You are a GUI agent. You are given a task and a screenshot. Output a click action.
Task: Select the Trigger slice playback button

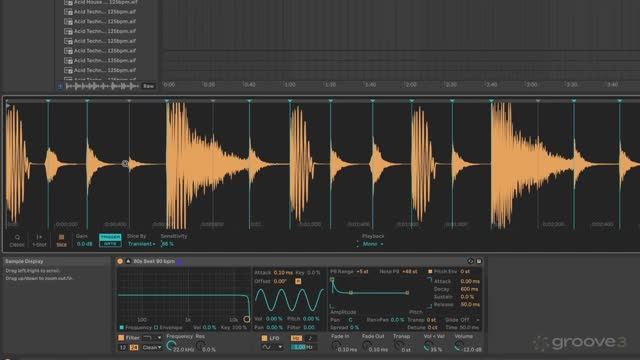click(110, 237)
